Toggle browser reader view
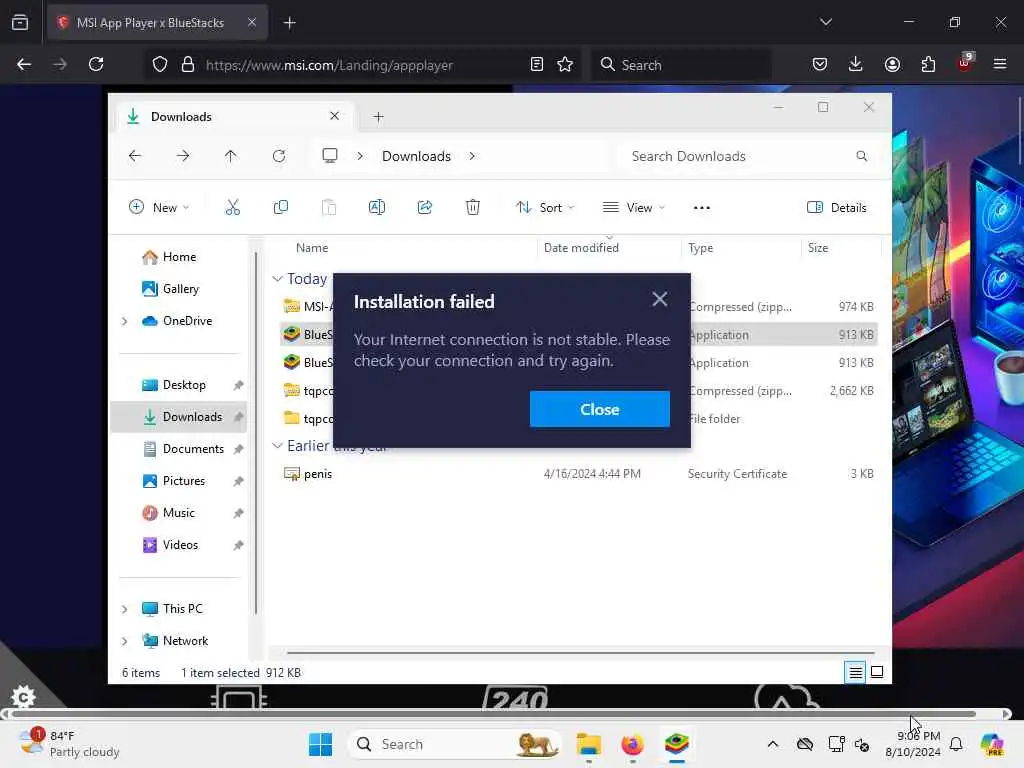The width and height of the screenshot is (1024, 768). pyautogui.click(x=536, y=64)
